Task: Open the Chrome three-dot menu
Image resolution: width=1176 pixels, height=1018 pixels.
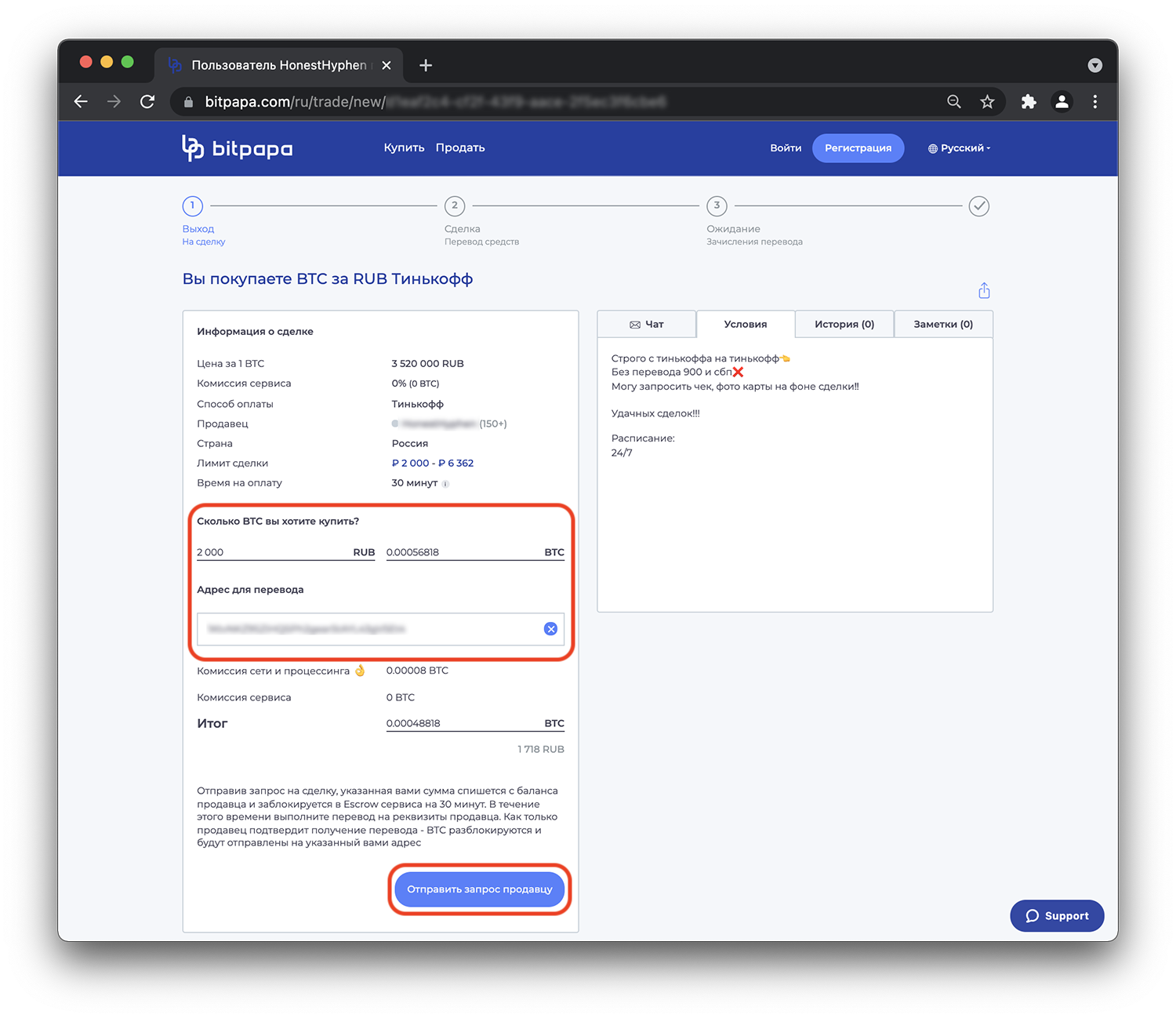Action: point(1095,102)
